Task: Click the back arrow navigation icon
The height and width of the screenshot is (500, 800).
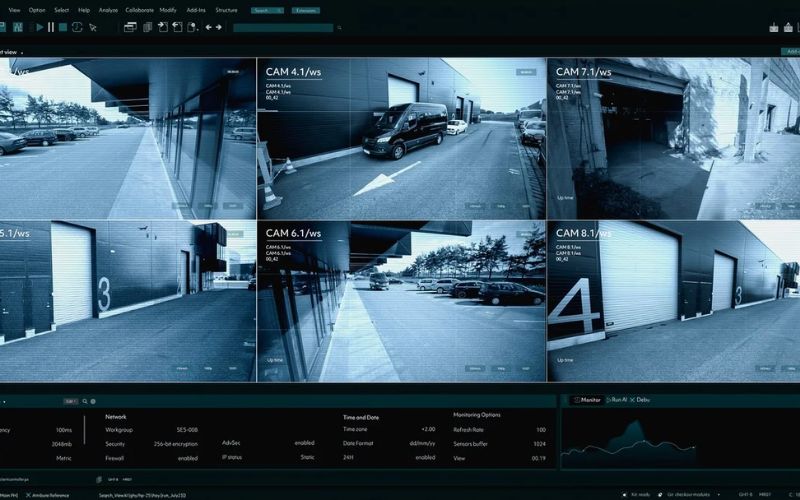Action: pyautogui.click(x=208, y=27)
